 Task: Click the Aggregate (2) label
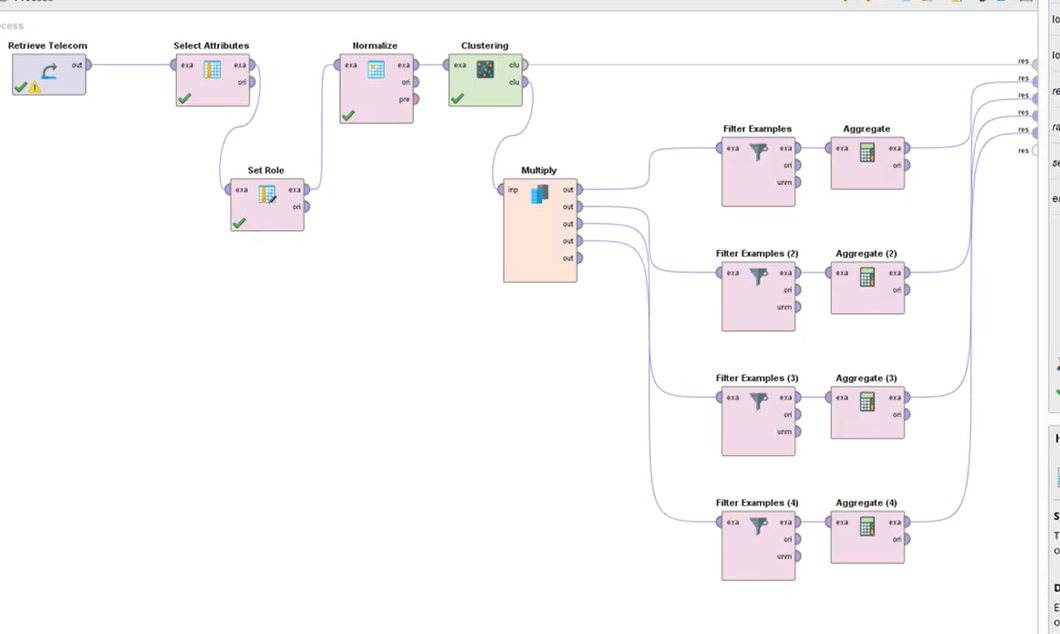866,253
